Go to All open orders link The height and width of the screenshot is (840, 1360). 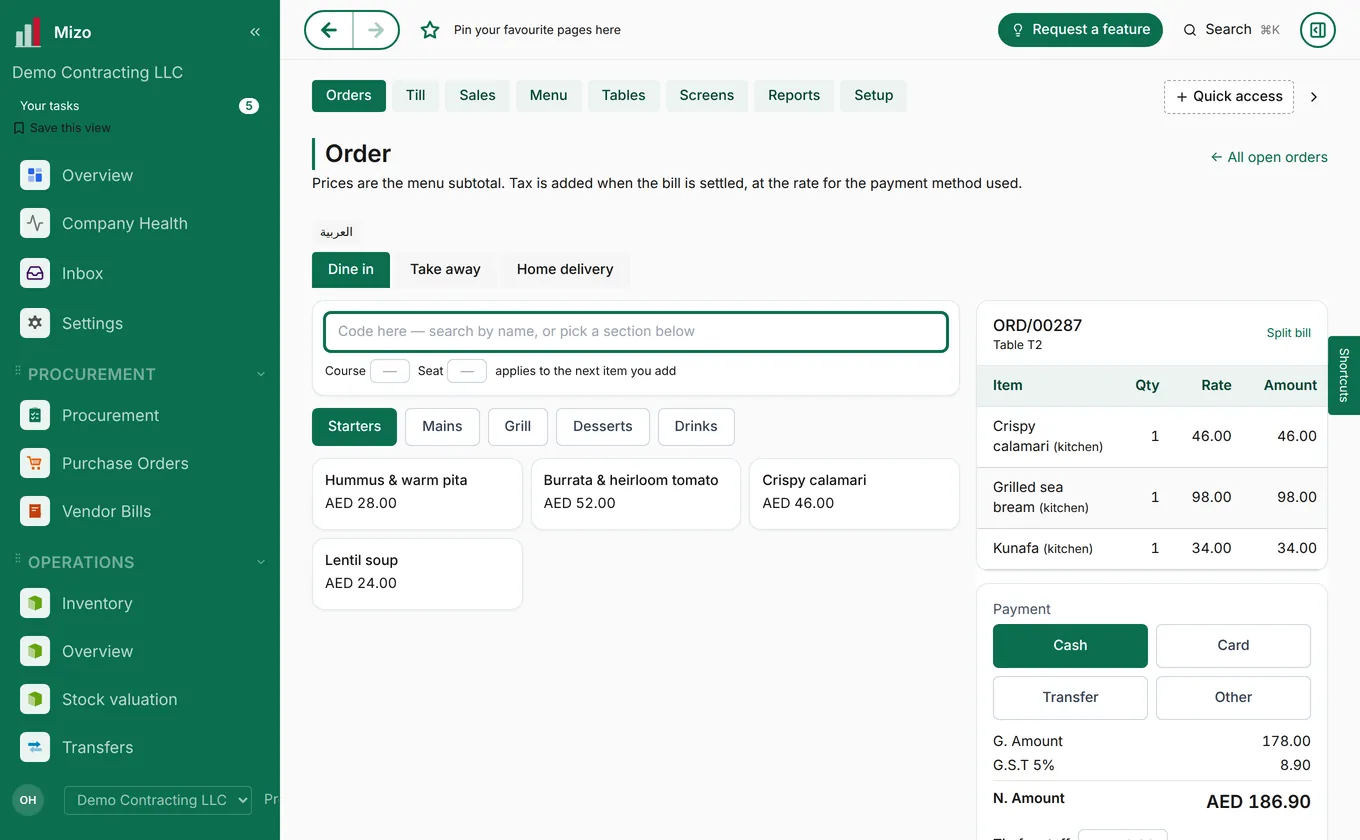(1269, 157)
